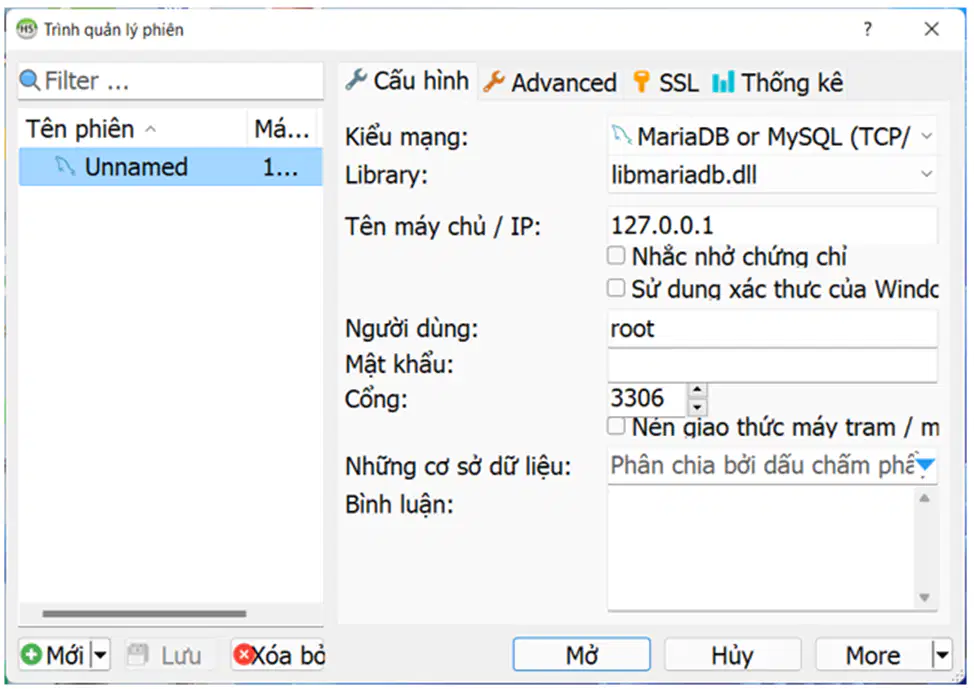Click the Má... column header
974x689 pixels.
283,129
